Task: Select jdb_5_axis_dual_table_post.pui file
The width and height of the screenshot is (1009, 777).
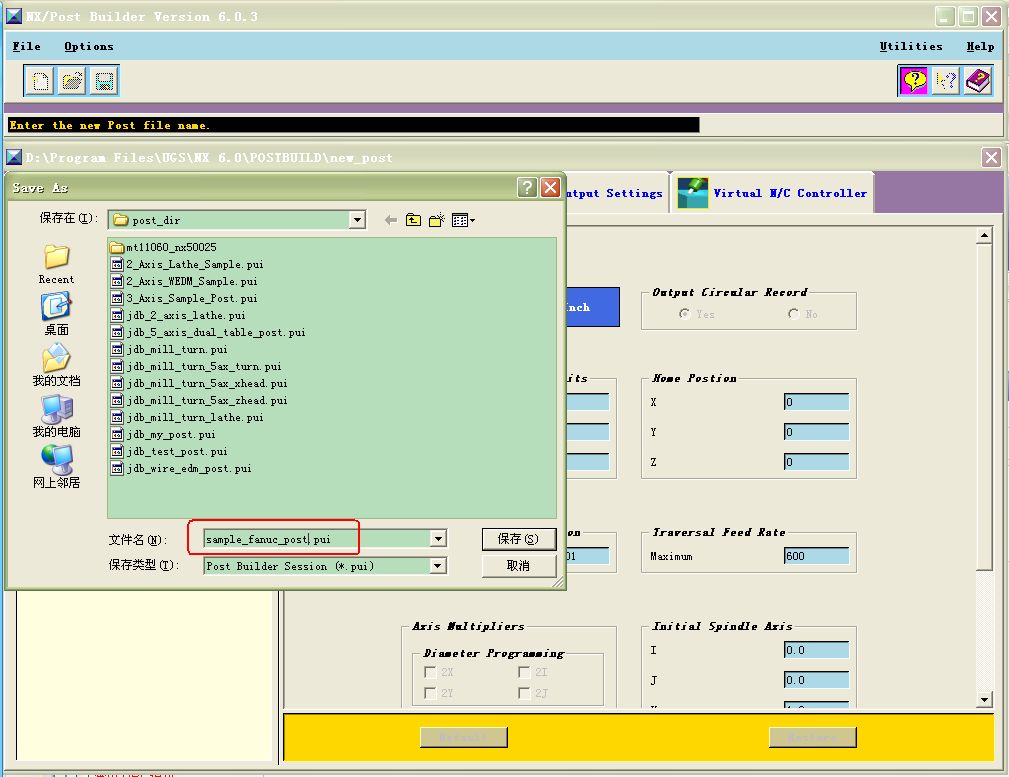Action: (x=208, y=332)
